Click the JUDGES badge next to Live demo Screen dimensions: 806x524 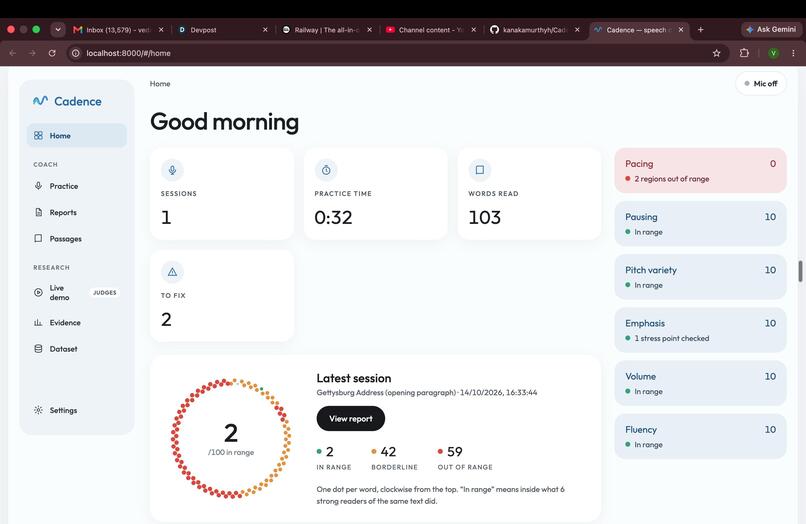tap(105, 293)
